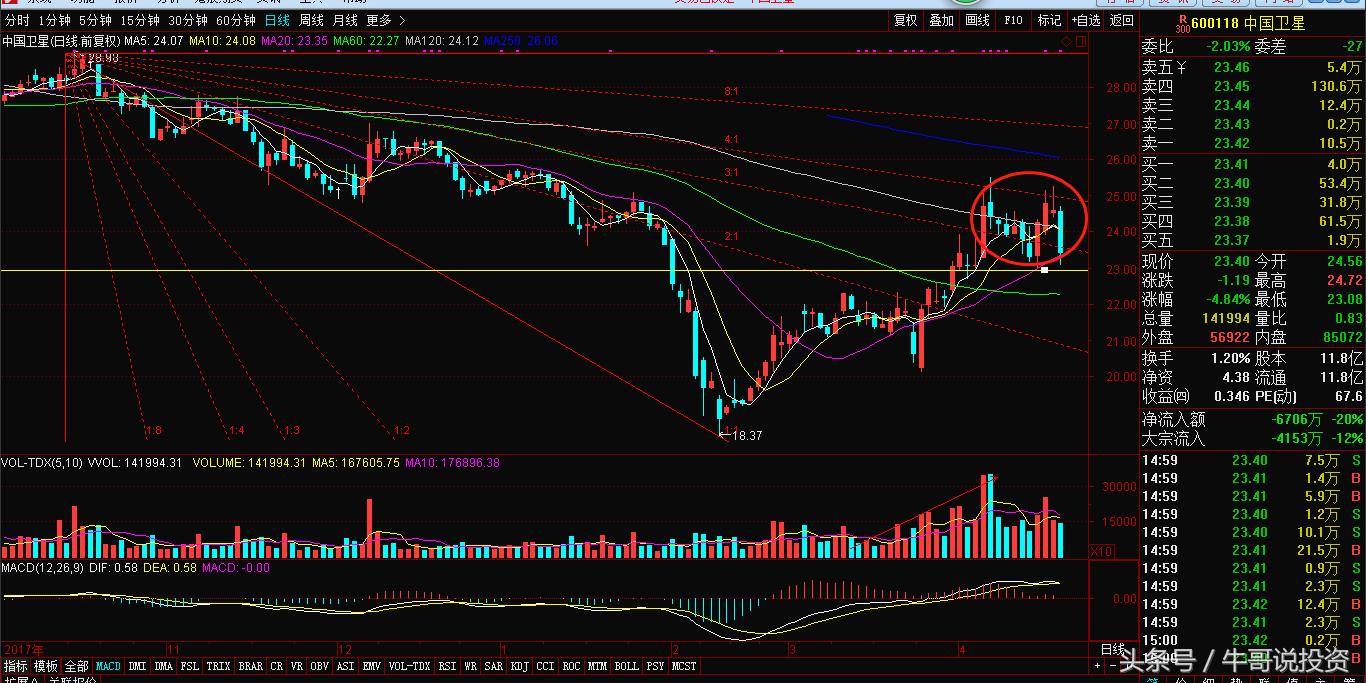The width and height of the screenshot is (1366, 683).
Task: Select the 30分钟 period
Action: (188, 21)
